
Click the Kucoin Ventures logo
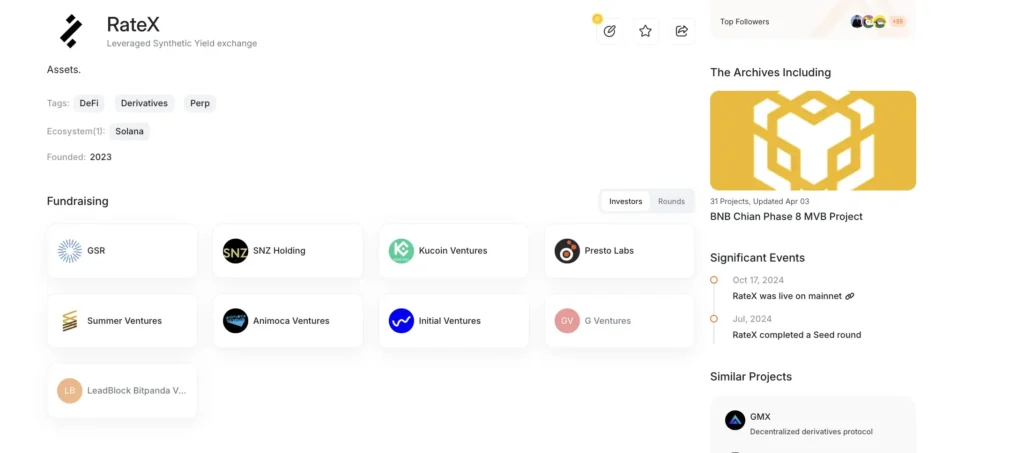click(402, 251)
